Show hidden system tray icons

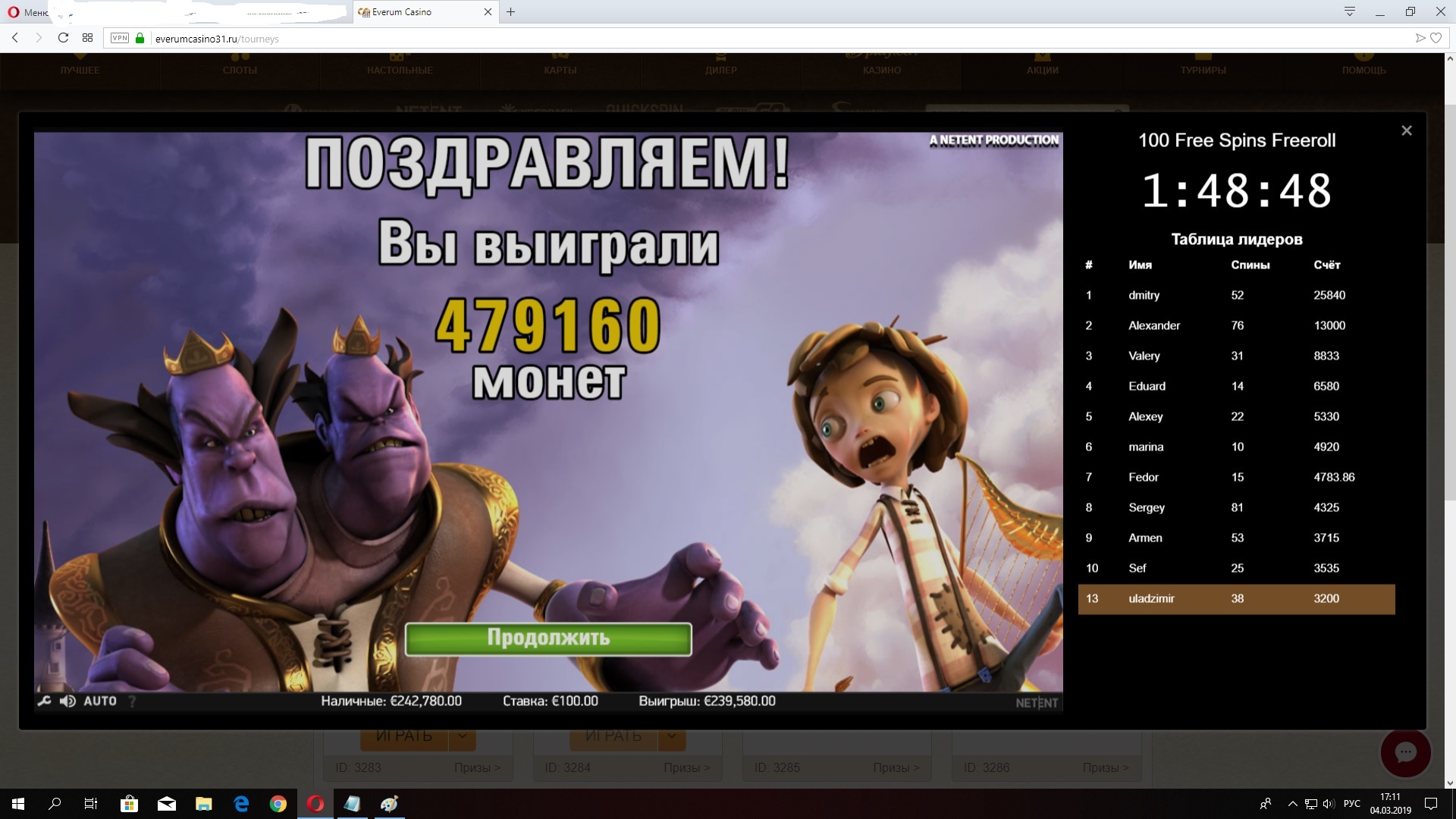1292,804
